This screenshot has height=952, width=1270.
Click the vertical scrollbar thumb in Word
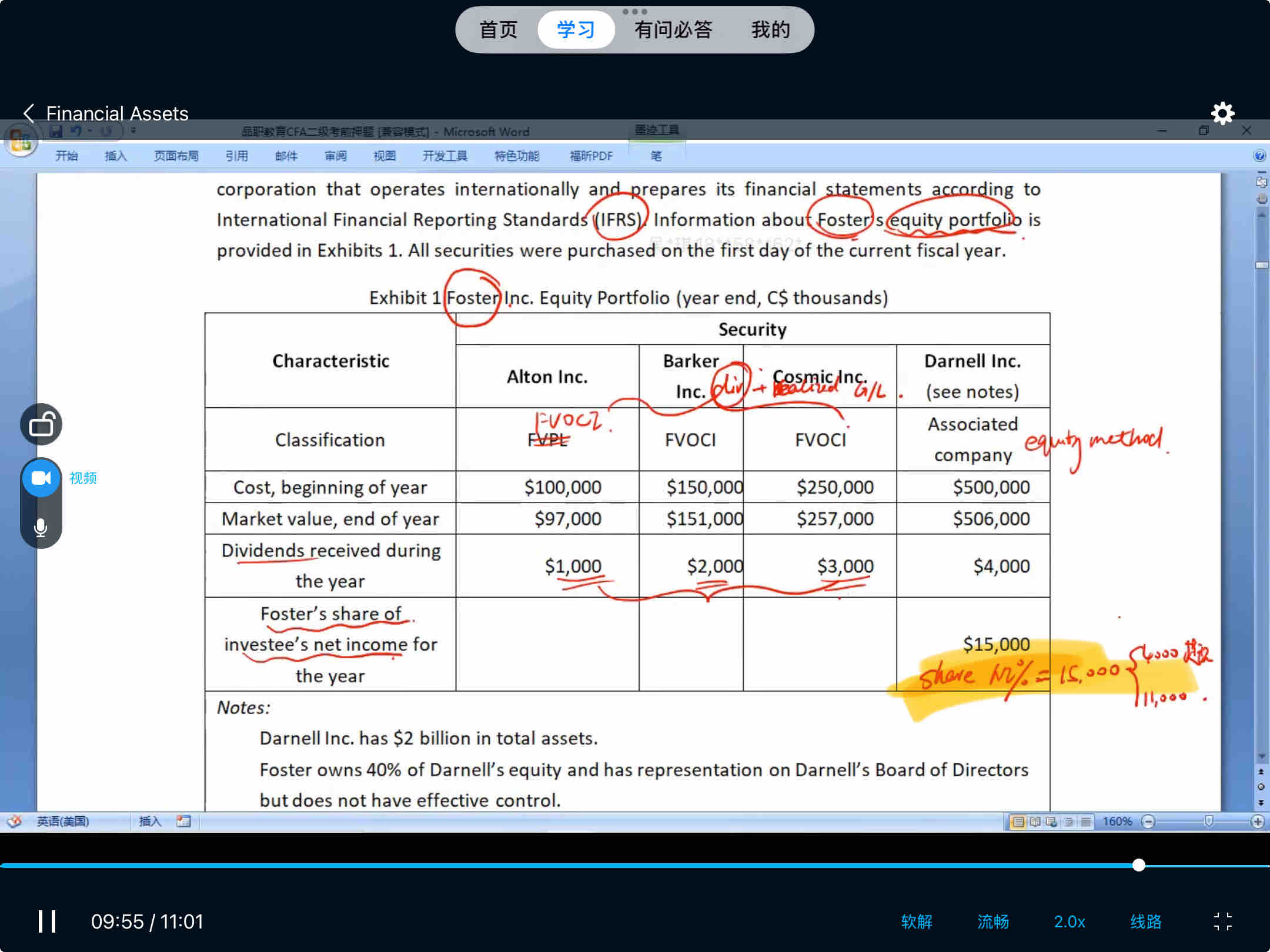[x=1261, y=265]
